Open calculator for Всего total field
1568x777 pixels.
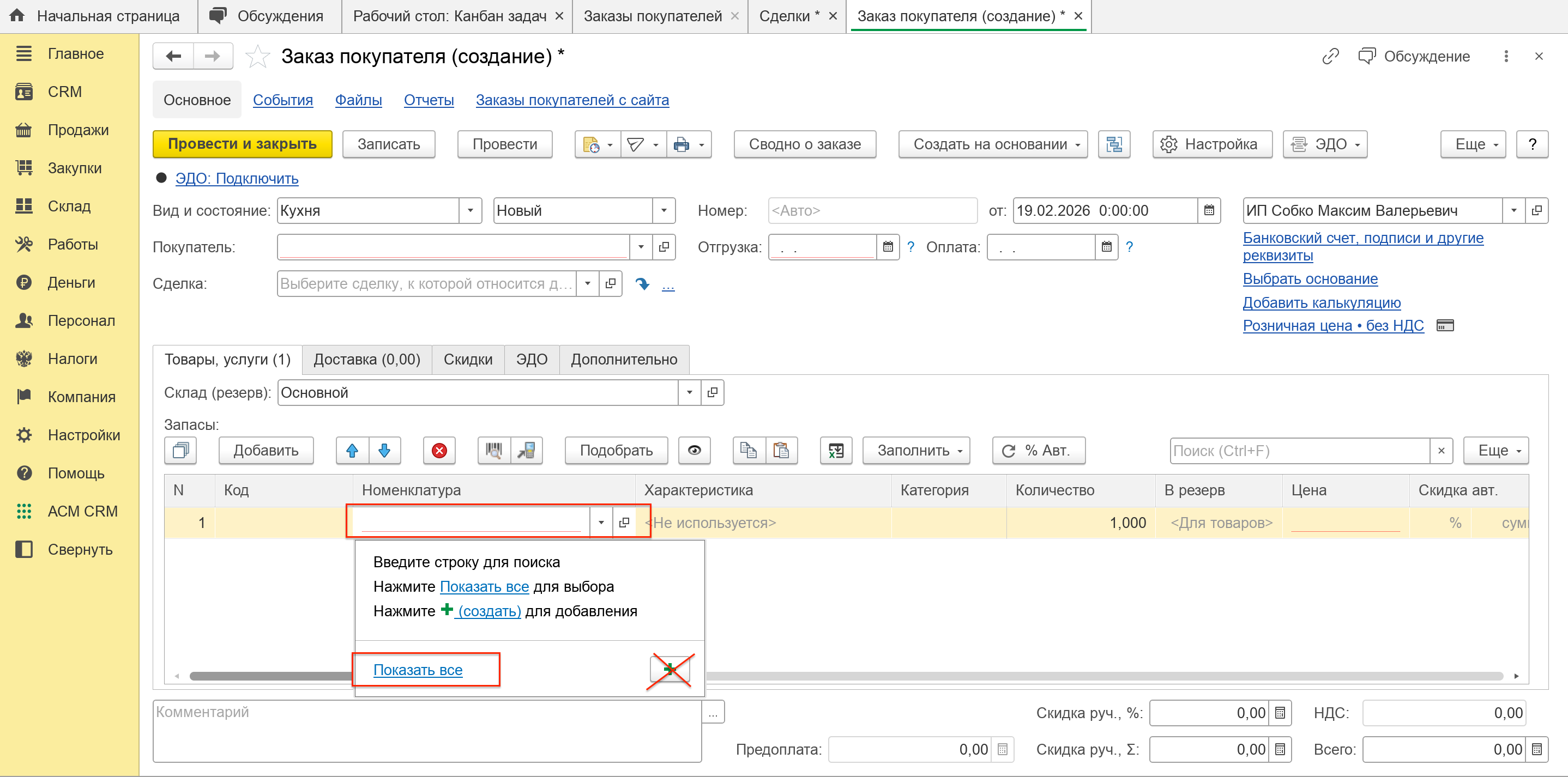pyautogui.click(x=1536, y=749)
